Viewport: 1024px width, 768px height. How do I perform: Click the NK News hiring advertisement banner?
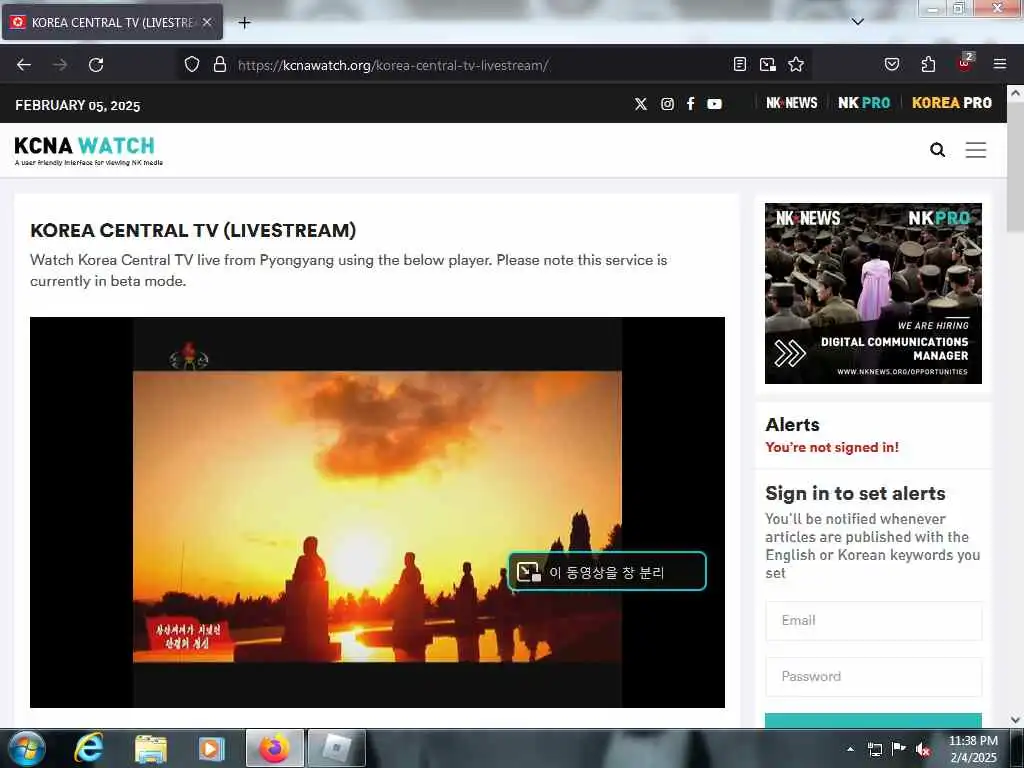point(873,293)
